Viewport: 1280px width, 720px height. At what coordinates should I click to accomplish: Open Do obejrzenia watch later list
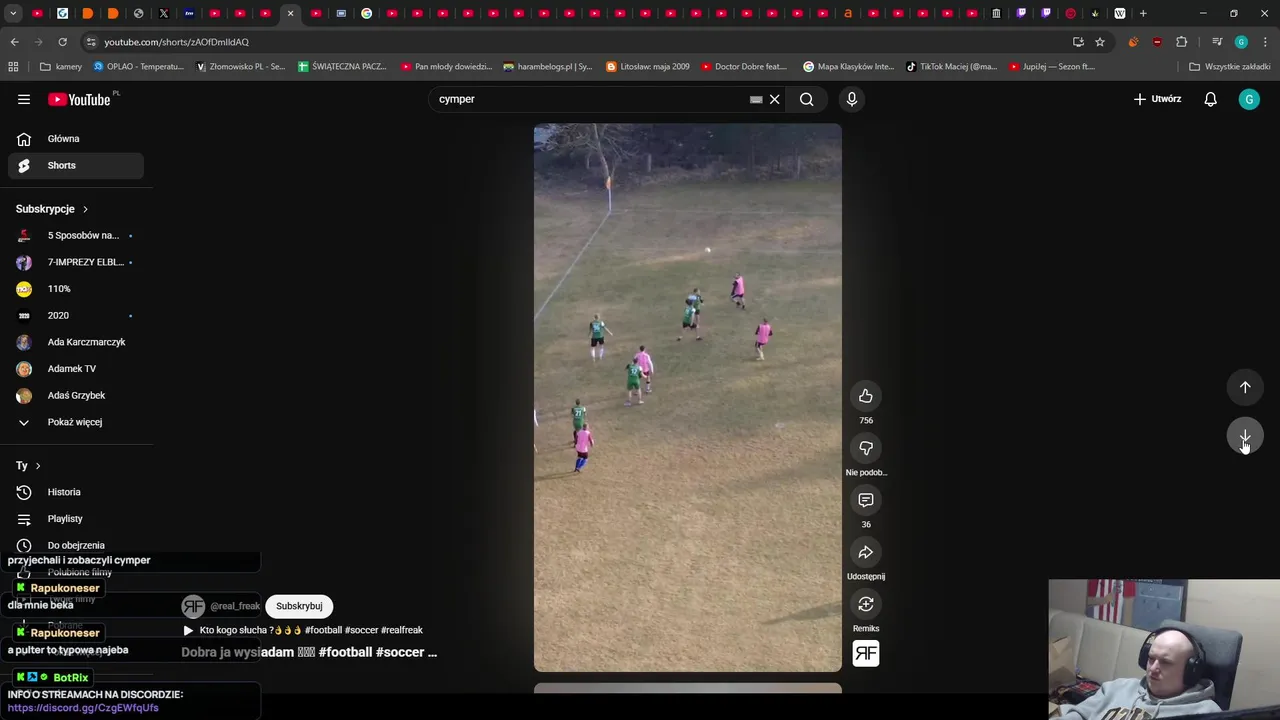click(76, 545)
